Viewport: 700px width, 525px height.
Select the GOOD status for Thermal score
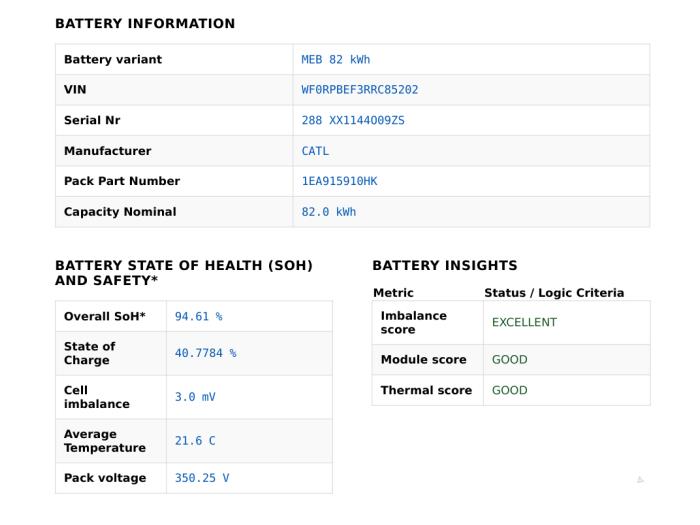pos(510,390)
